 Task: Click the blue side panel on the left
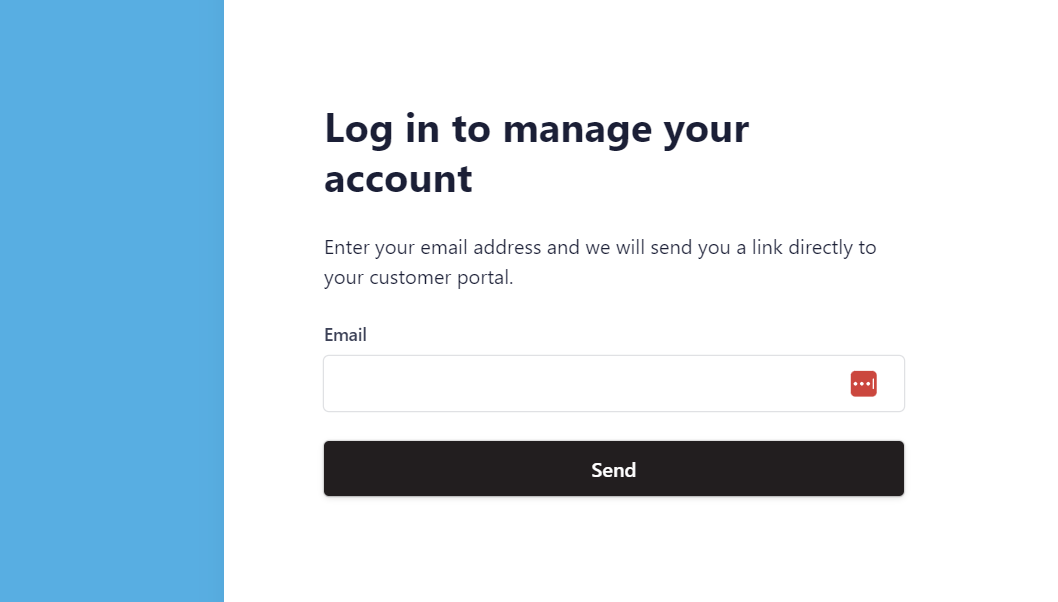111,300
